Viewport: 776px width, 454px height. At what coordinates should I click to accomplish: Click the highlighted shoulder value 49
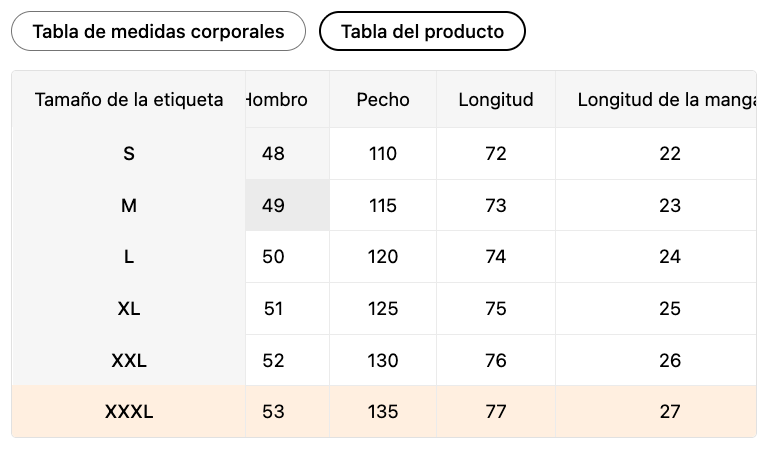pos(274,206)
